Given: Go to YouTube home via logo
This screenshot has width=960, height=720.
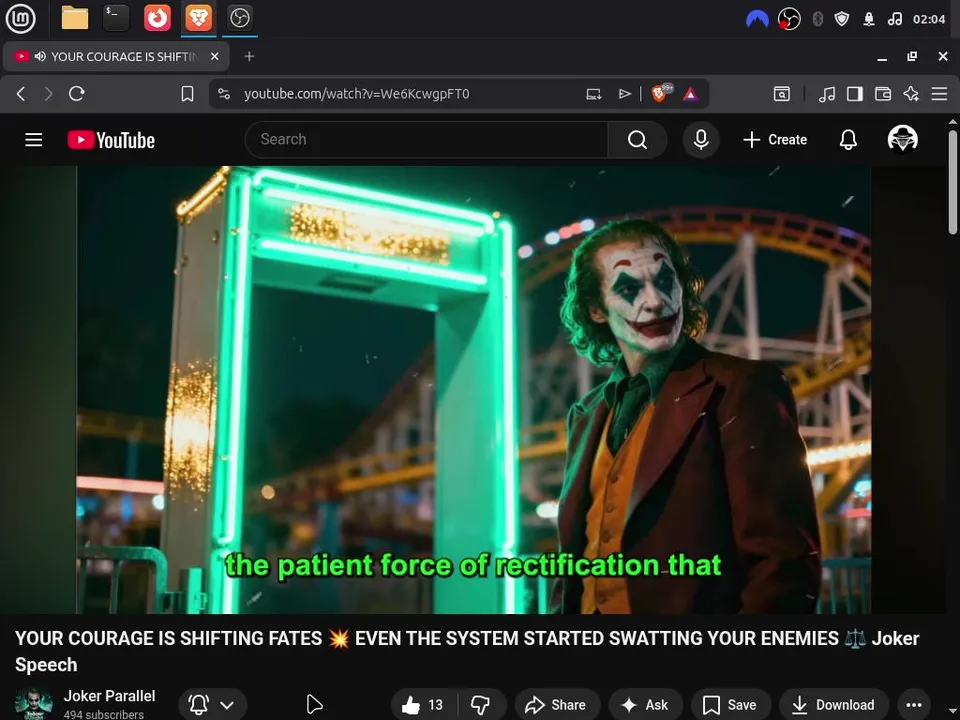Looking at the screenshot, I should pyautogui.click(x=111, y=140).
